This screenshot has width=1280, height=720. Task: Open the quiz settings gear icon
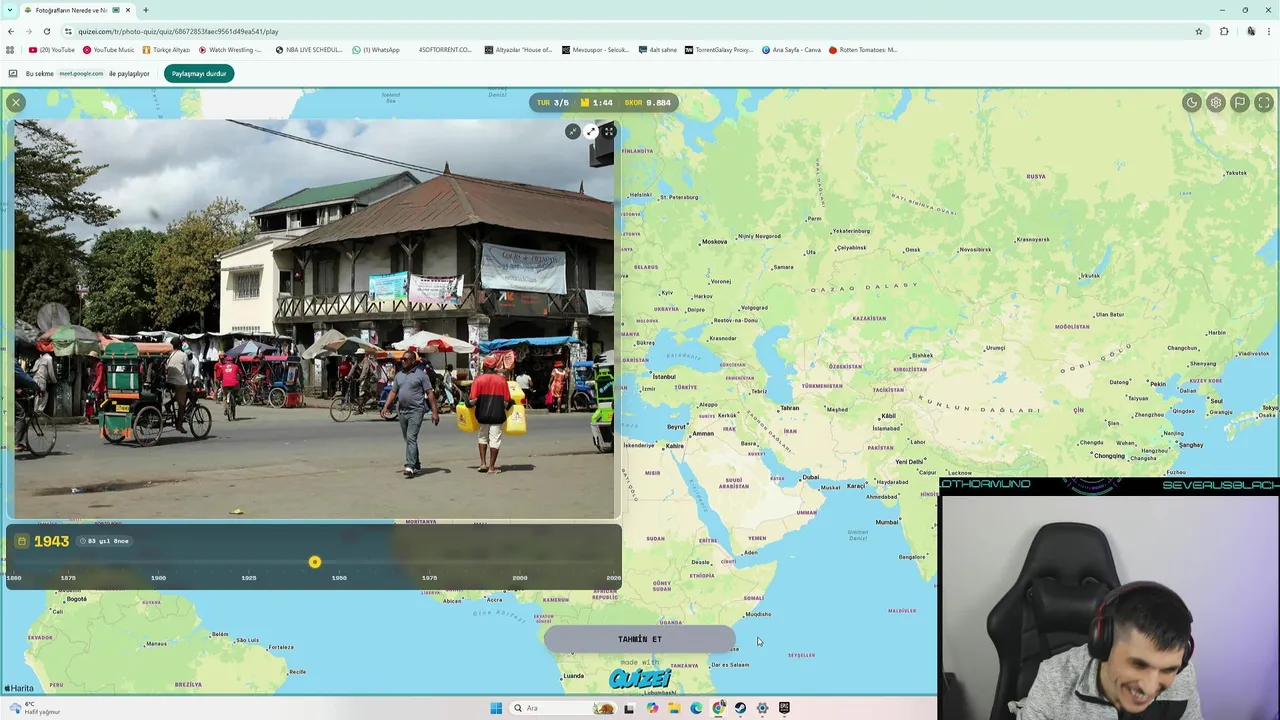click(x=1215, y=102)
